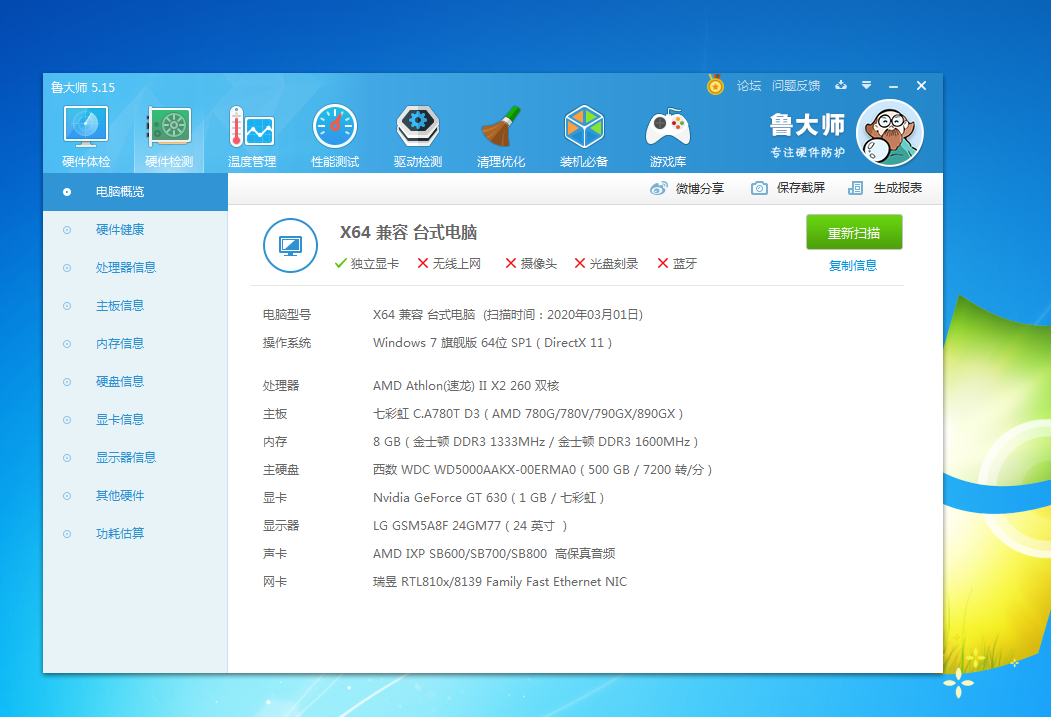
Task: Click 生成报表 generate report text
Action: [898, 188]
